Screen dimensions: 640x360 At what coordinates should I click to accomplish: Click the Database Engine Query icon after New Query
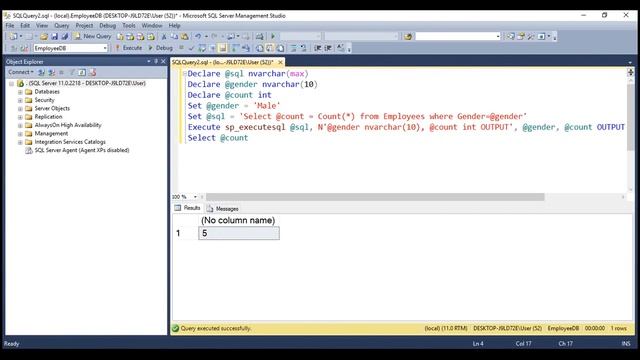tap(120, 36)
